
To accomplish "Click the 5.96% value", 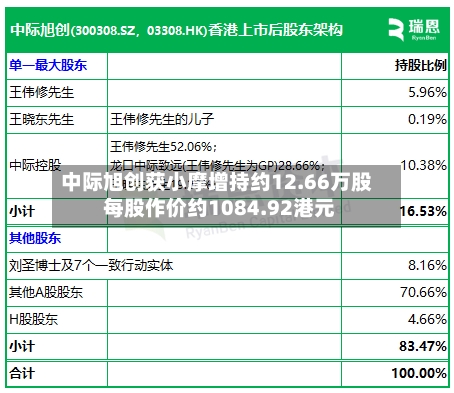I will [x=428, y=92].
